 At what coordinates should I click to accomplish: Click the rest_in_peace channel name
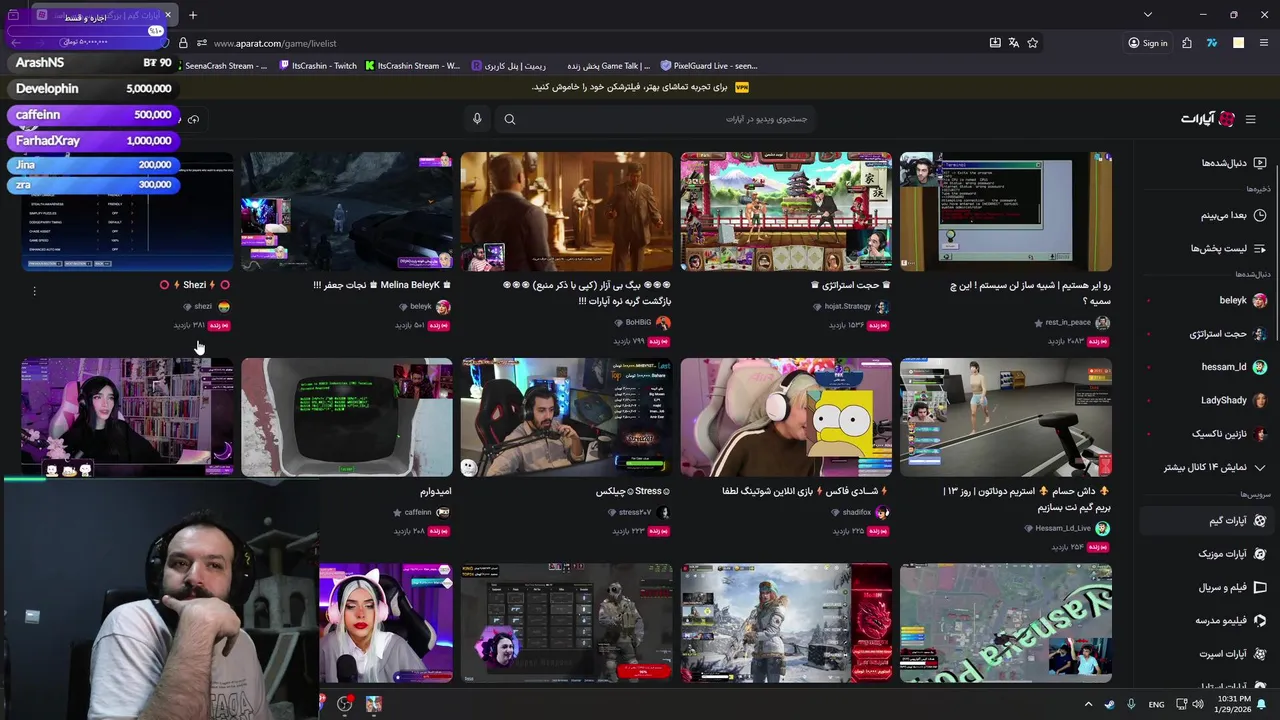click(x=1068, y=323)
